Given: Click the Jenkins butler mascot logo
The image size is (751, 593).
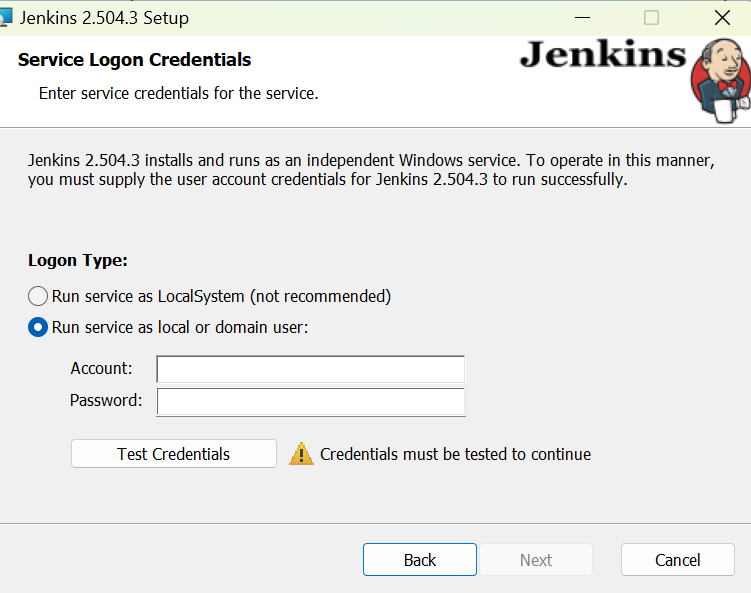Looking at the screenshot, I should [720, 80].
